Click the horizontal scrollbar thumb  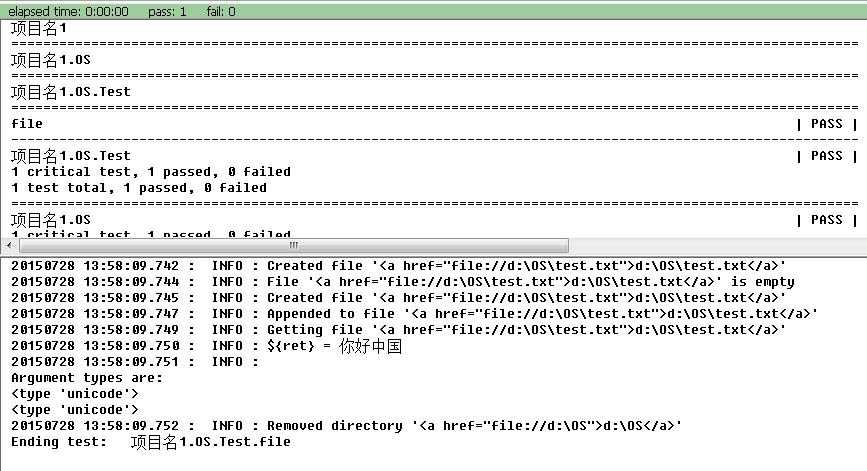click(293, 245)
